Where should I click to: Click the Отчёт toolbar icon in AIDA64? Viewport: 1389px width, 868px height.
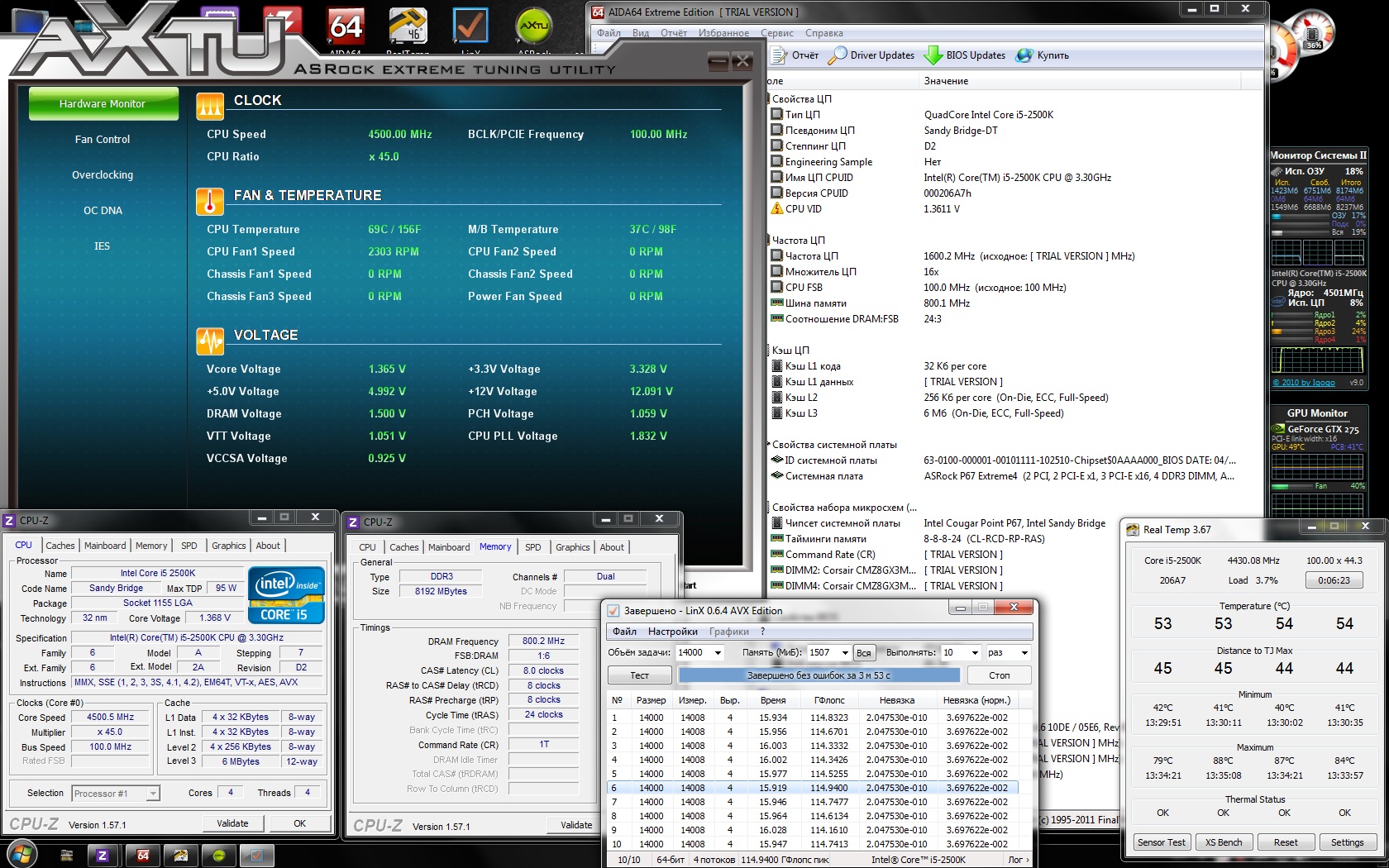coord(779,55)
